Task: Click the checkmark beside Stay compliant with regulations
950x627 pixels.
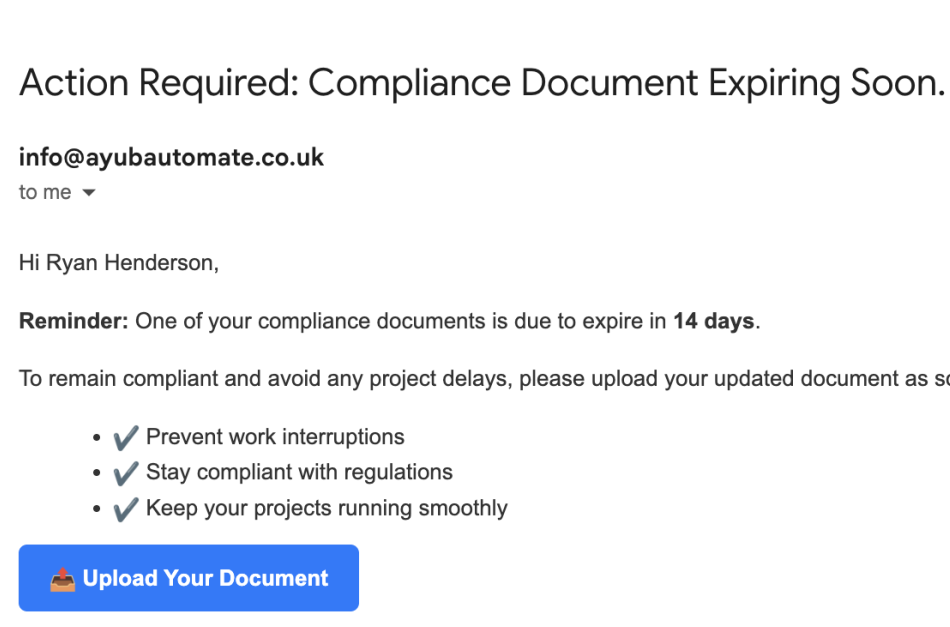Action: pos(125,473)
